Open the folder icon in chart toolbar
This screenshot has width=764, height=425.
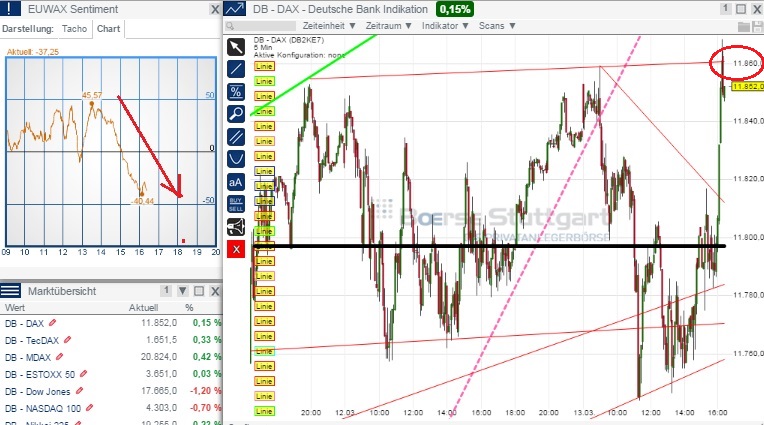pyautogui.click(x=744, y=26)
